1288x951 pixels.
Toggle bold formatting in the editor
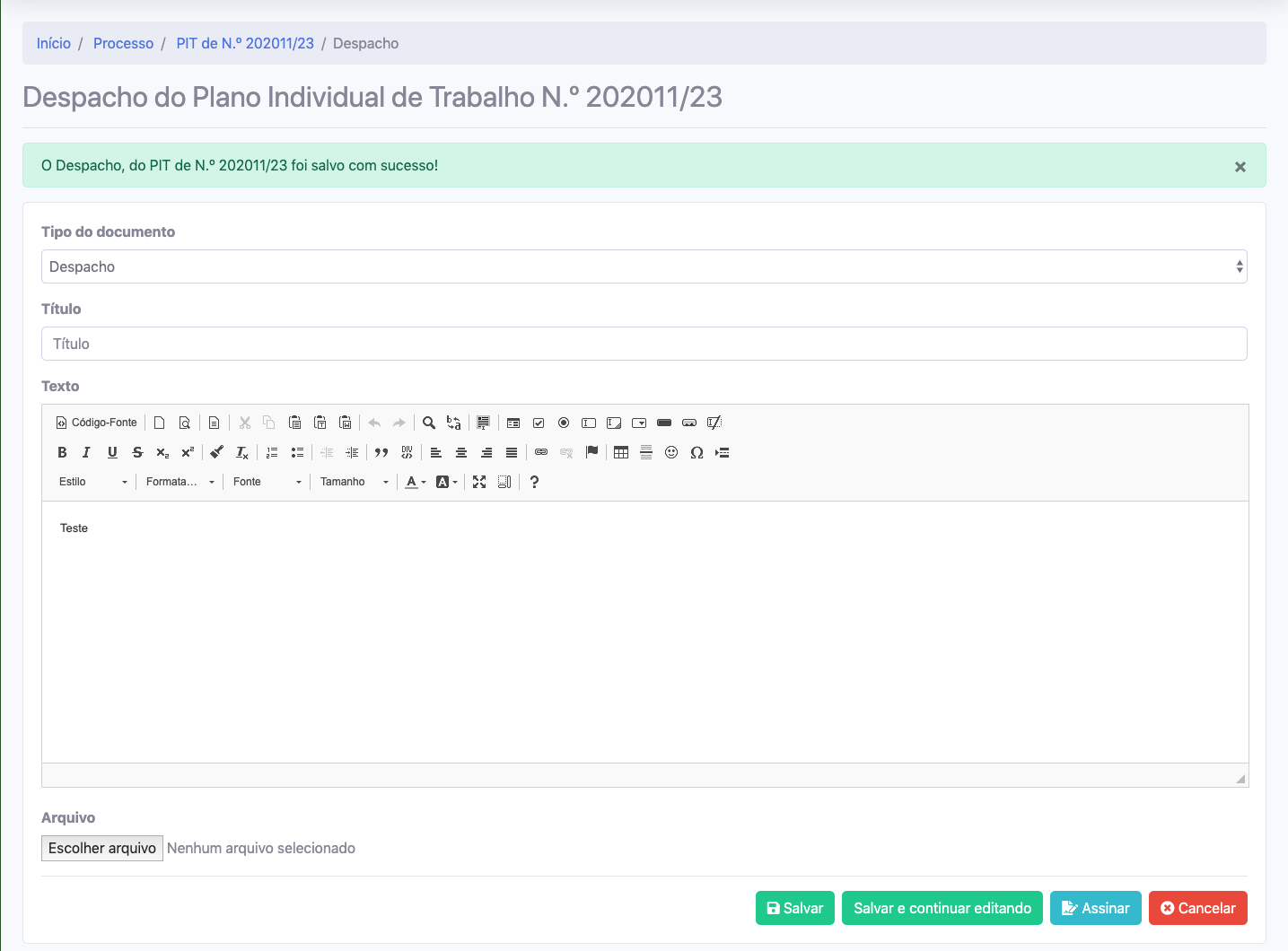tap(62, 452)
